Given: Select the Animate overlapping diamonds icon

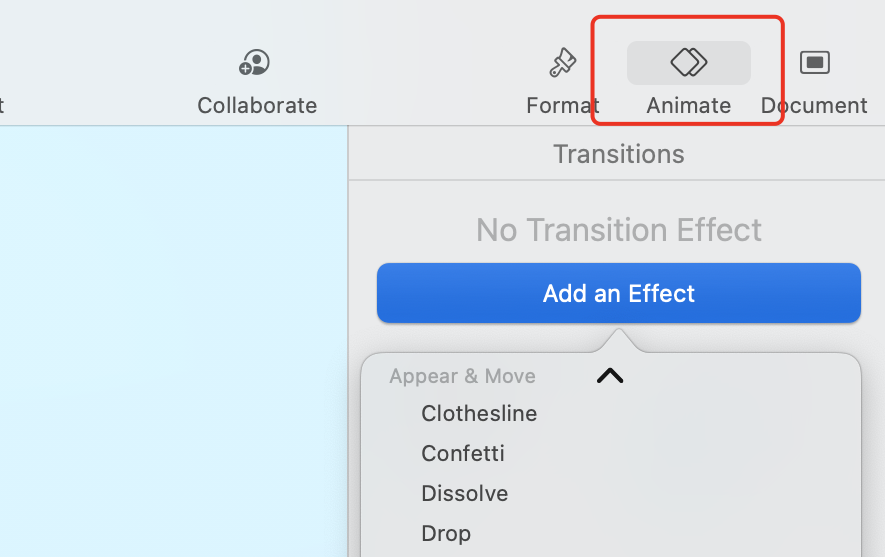Looking at the screenshot, I should pyautogui.click(x=689, y=62).
